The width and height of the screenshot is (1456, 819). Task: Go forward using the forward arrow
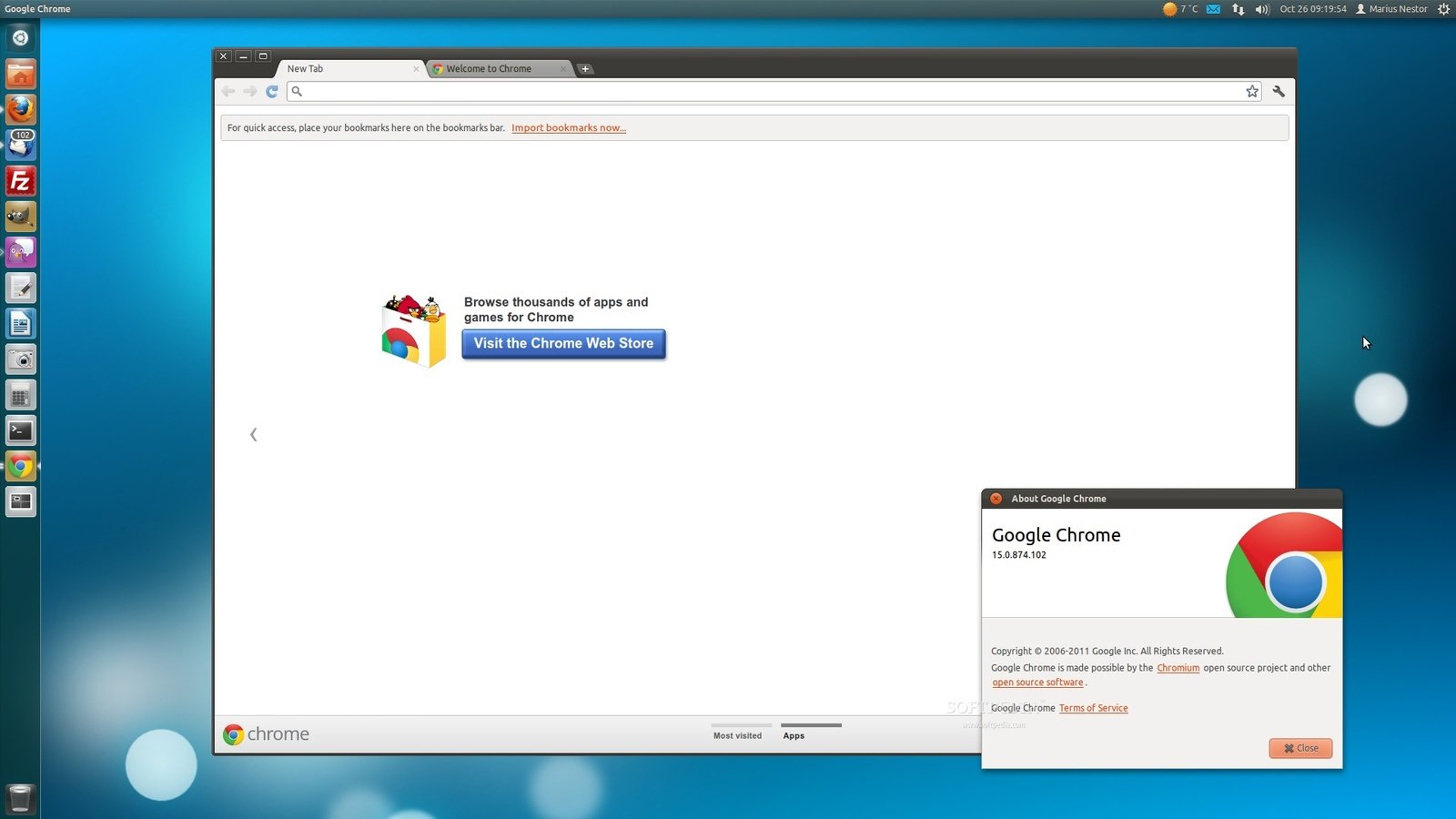pyautogui.click(x=250, y=91)
